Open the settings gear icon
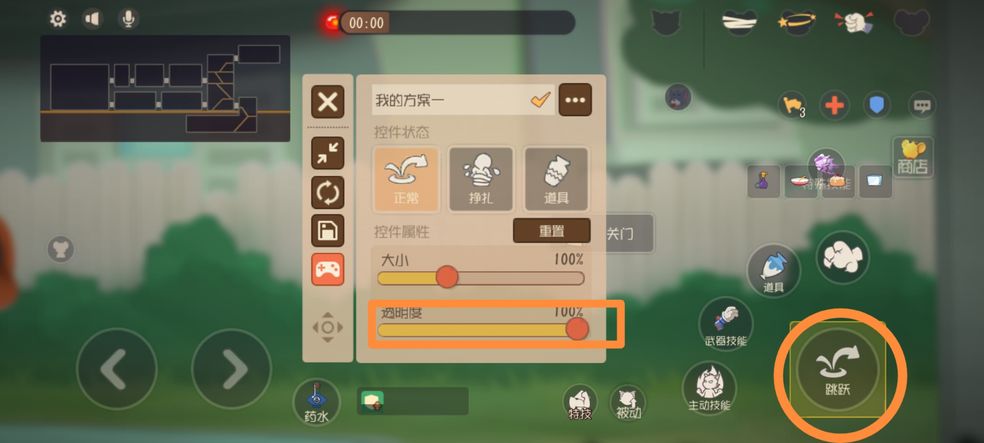Screen dimensions: 984x443 [58, 19]
